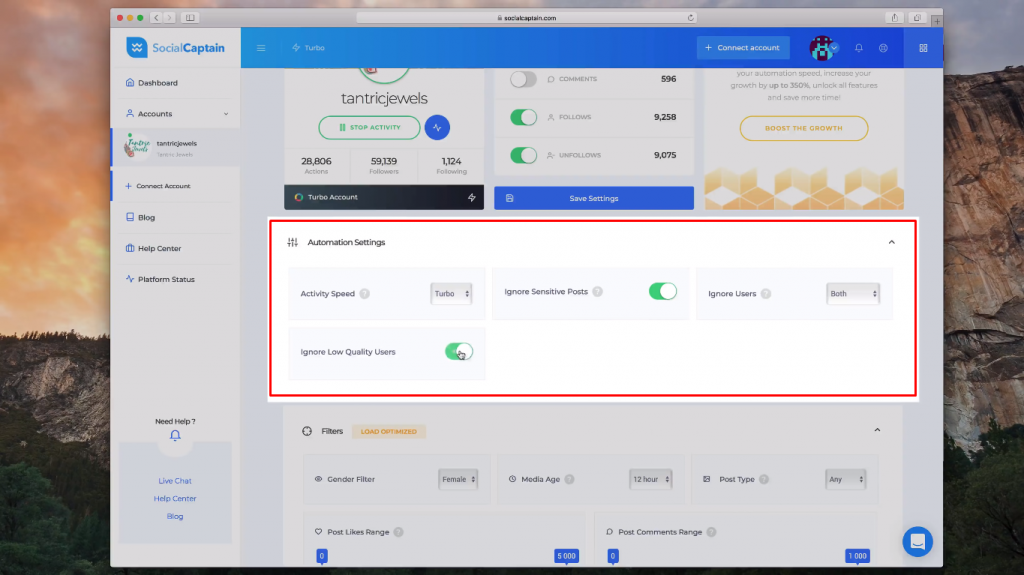1024x575 pixels.
Task: Click the blue activity pulse button
Action: [x=437, y=127]
